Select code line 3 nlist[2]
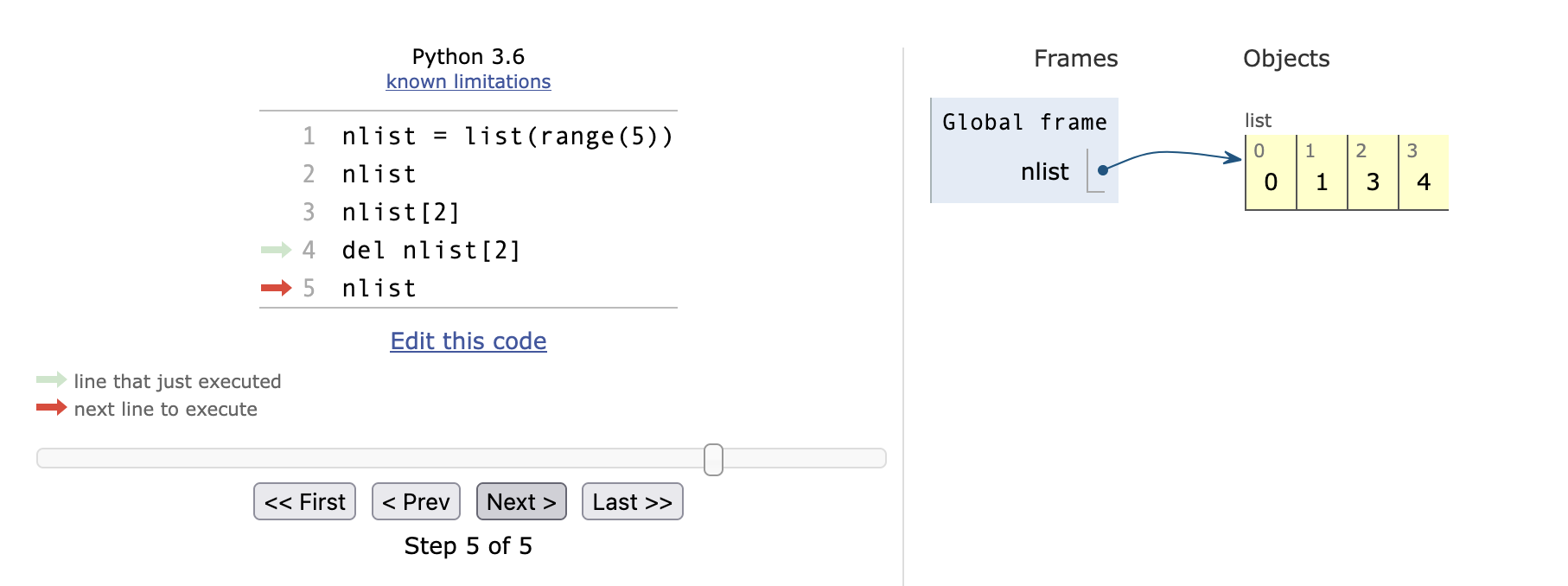 400,213
